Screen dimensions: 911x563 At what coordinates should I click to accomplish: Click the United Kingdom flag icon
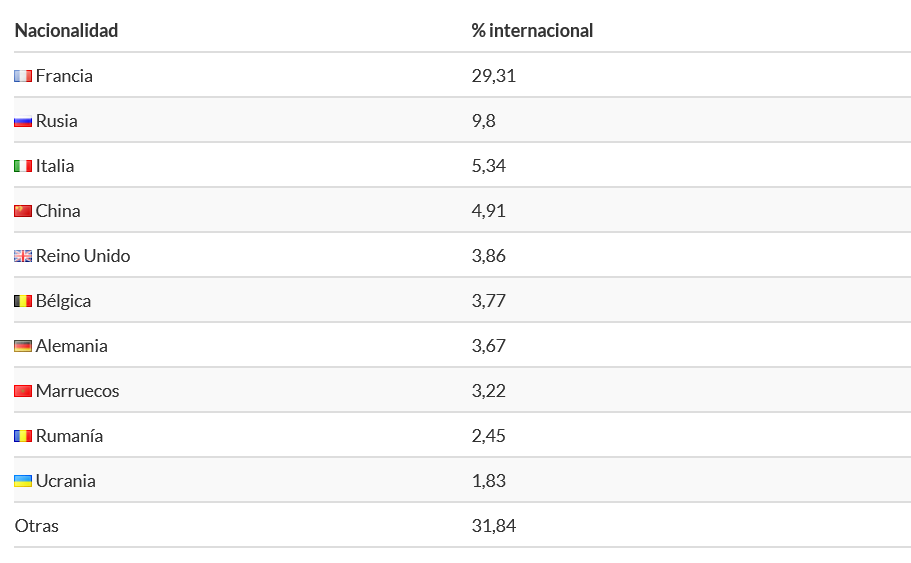tap(23, 256)
